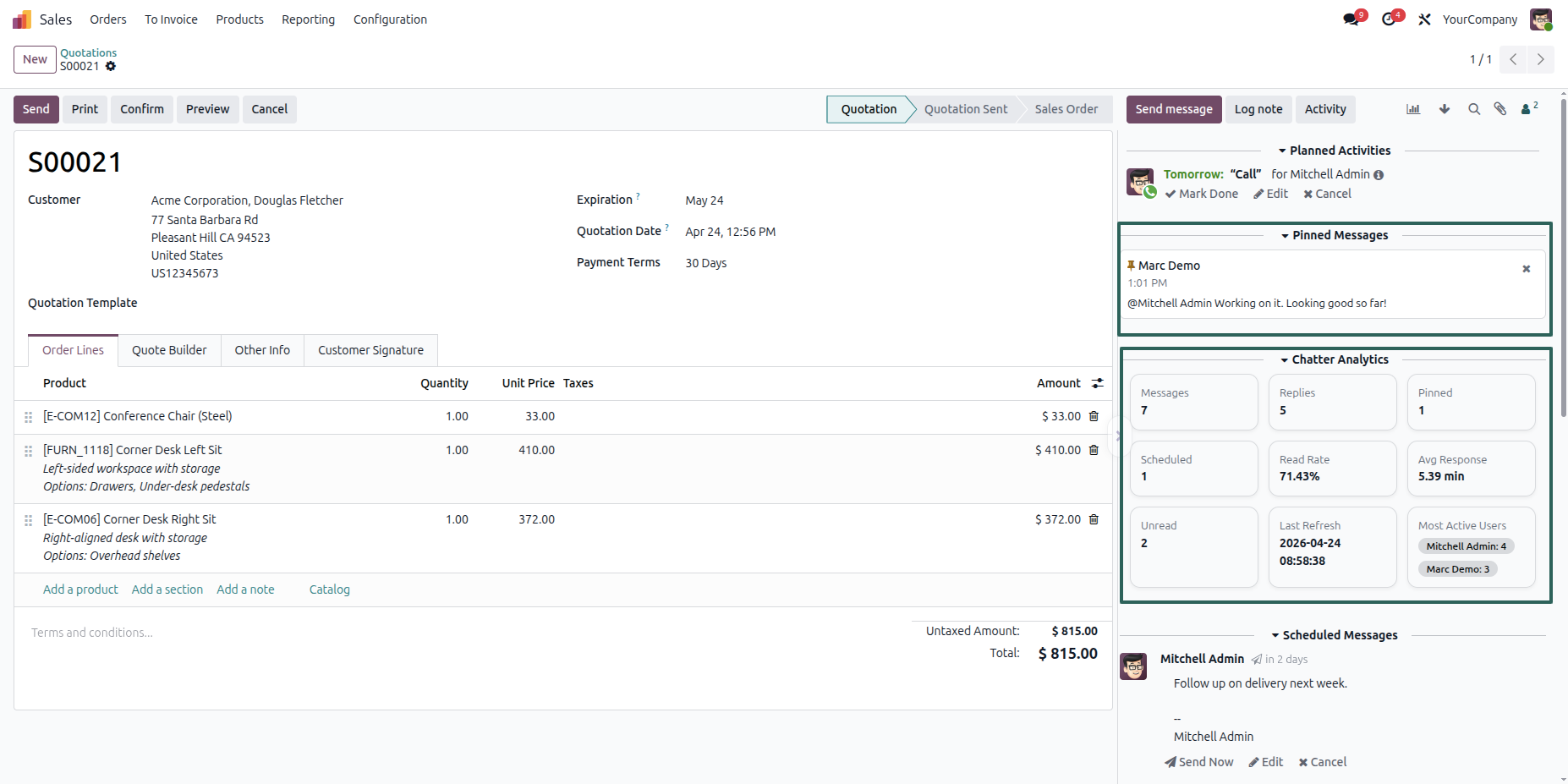Grab the drag handle for Corner Desk Right Sit
This screenshot has width=1568, height=784.
[x=28, y=520]
